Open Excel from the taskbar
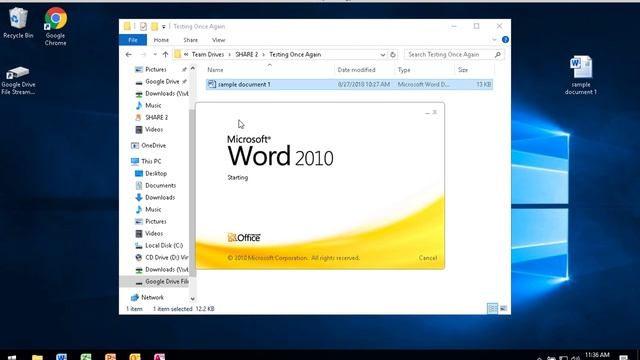 click(x=86, y=357)
